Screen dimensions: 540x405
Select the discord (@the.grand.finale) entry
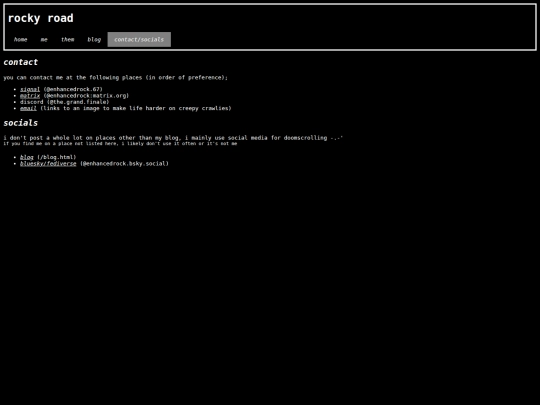64,102
